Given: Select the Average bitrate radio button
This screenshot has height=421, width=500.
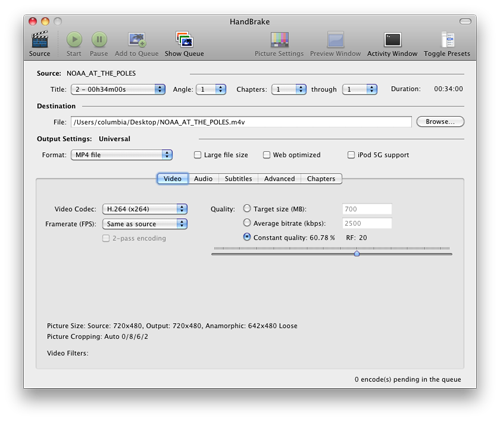Looking at the screenshot, I should point(247,223).
